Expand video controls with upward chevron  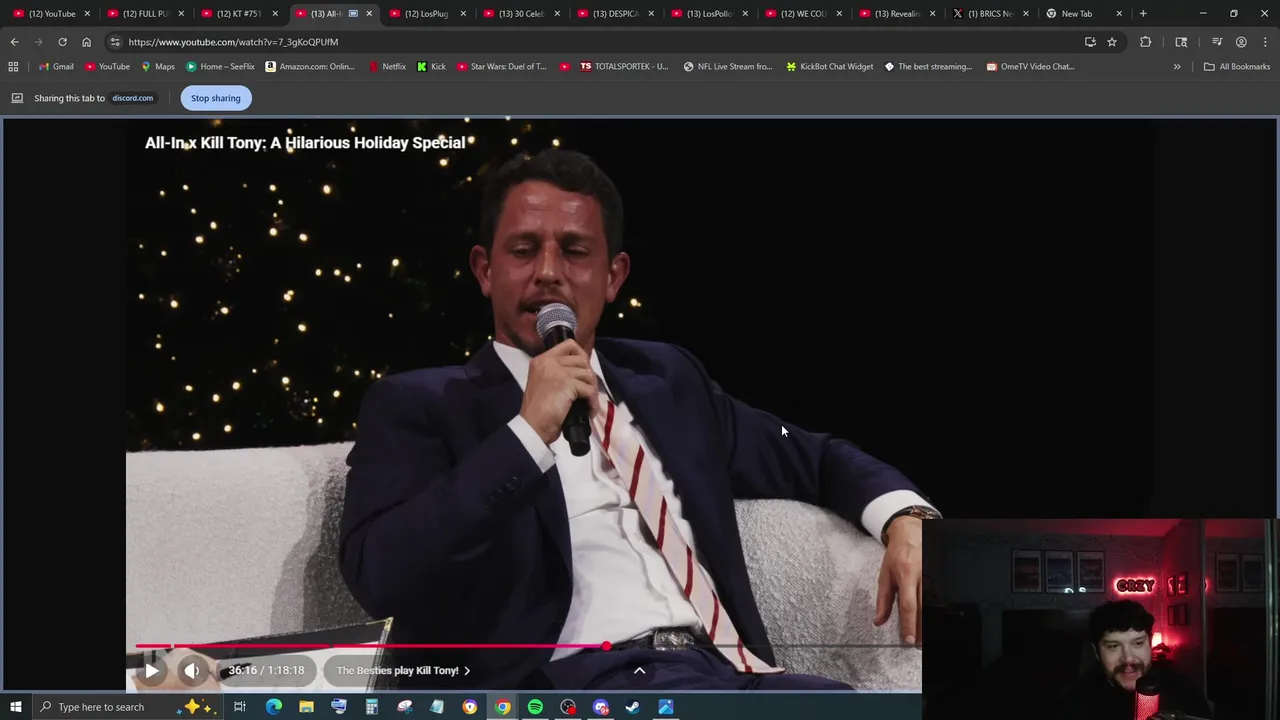[639, 671]
